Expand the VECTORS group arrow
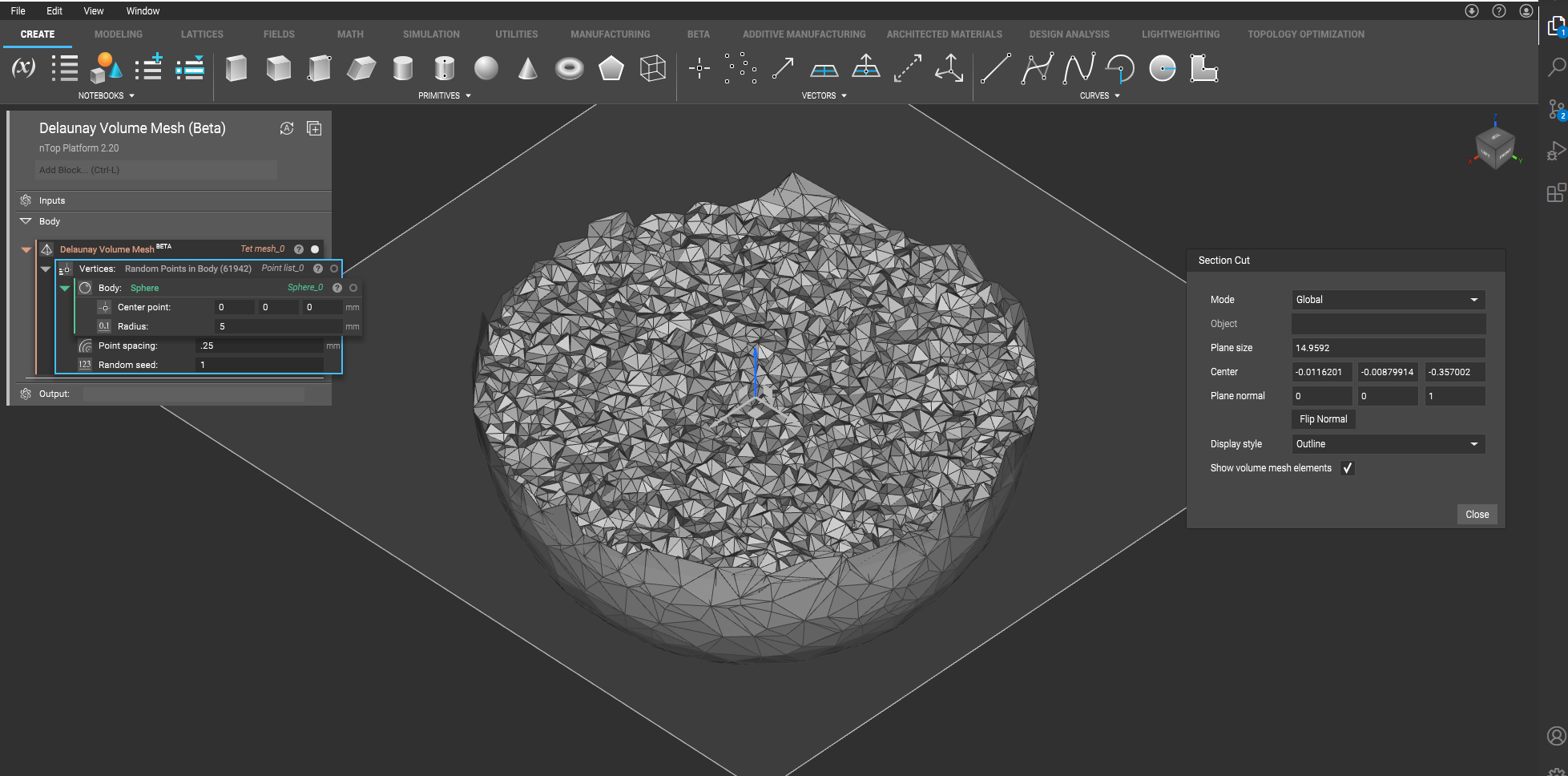 (844, 96)
